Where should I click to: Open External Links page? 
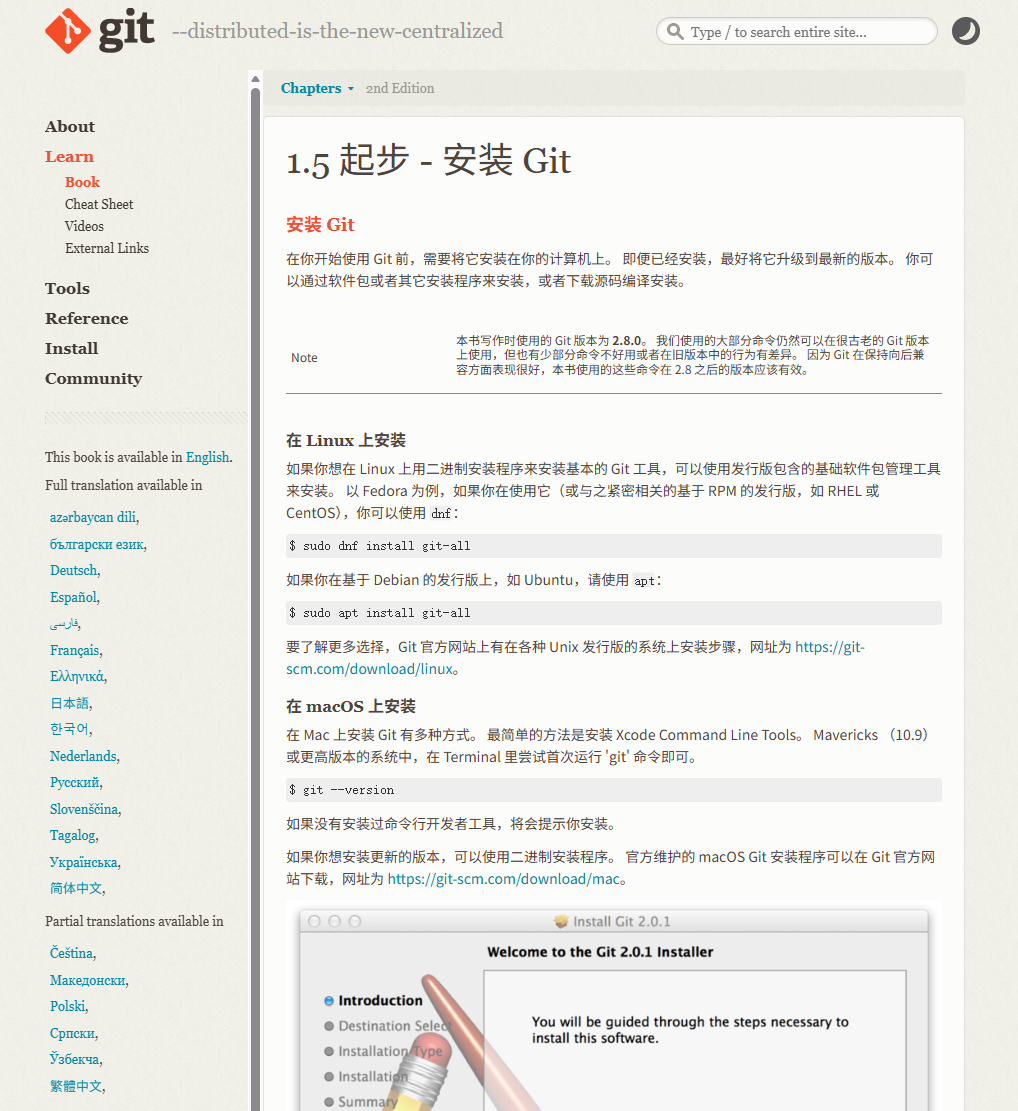click(x=106, y=248)
